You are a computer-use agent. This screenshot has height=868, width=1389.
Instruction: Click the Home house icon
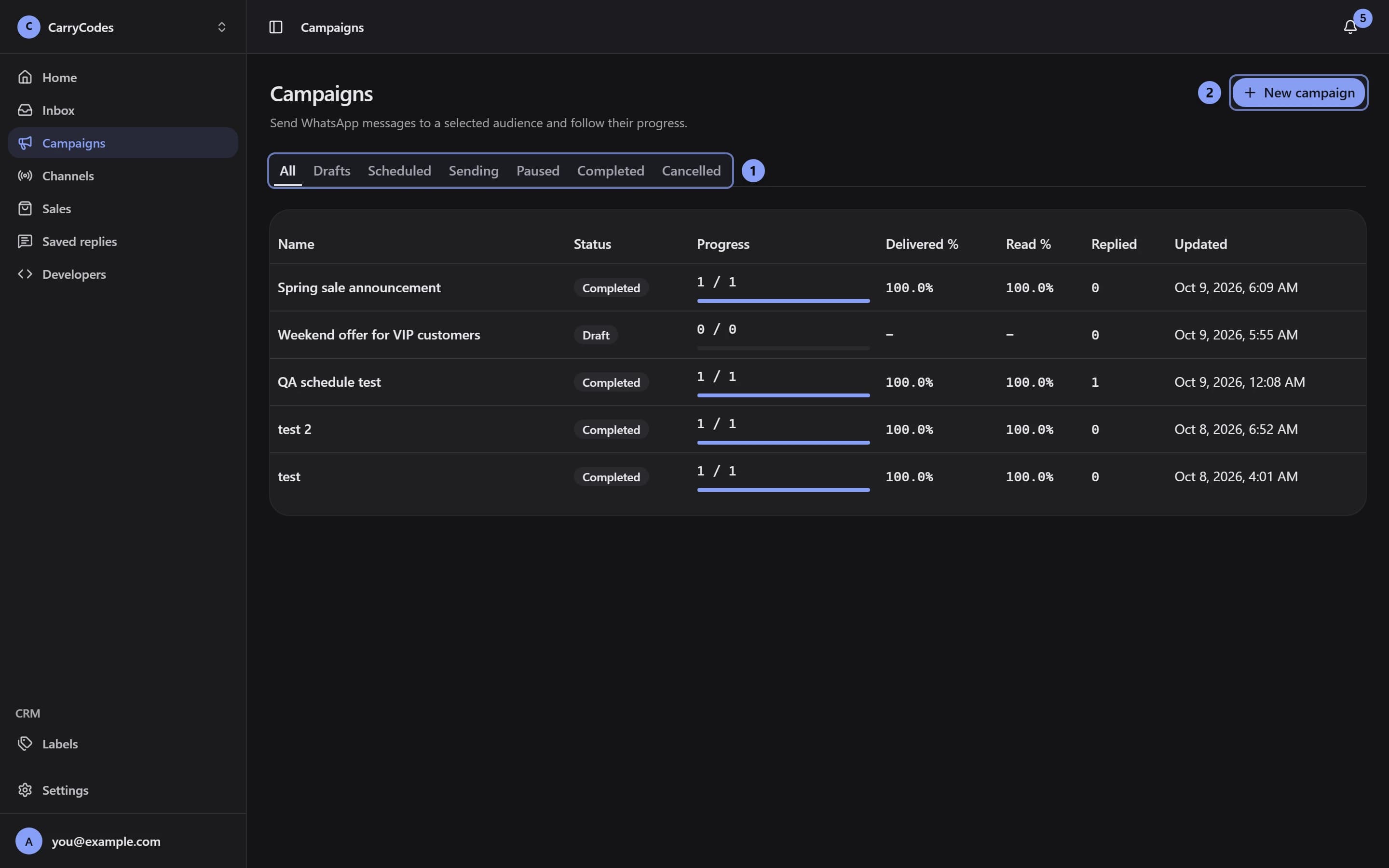25,77
